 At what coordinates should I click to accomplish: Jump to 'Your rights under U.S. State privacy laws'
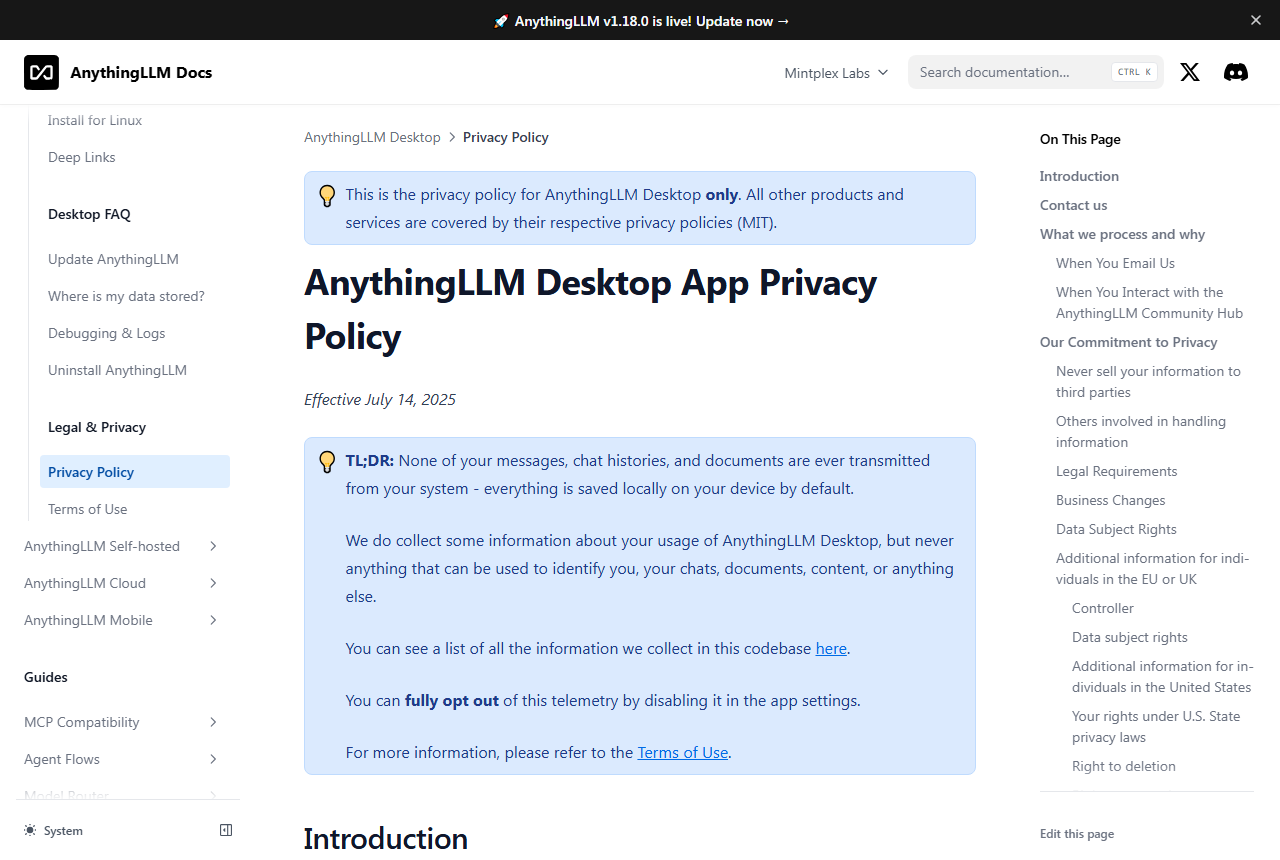tap(1156, 727)
